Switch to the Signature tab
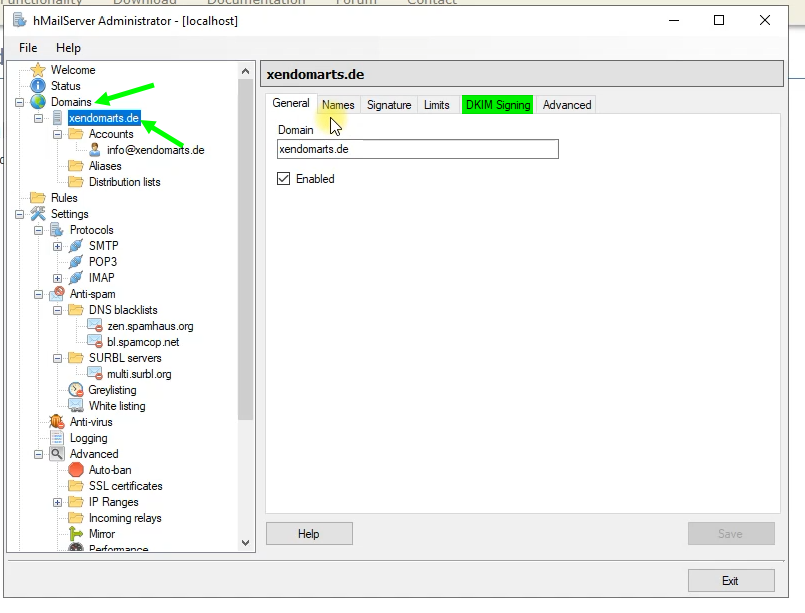 (x=389, y=105)
